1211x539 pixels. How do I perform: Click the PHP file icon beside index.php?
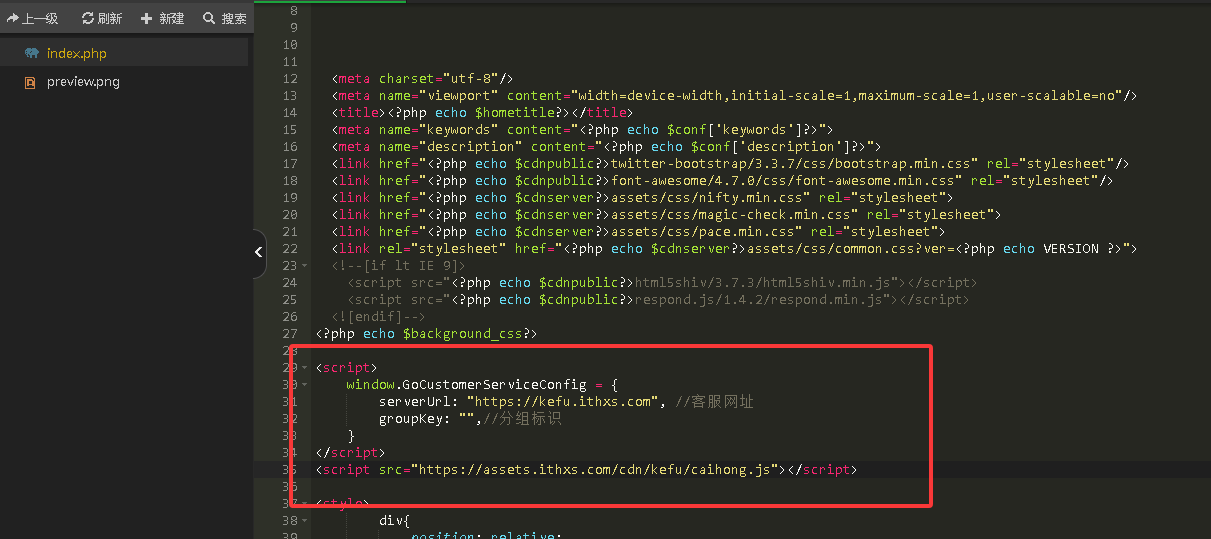coord(32,53)
